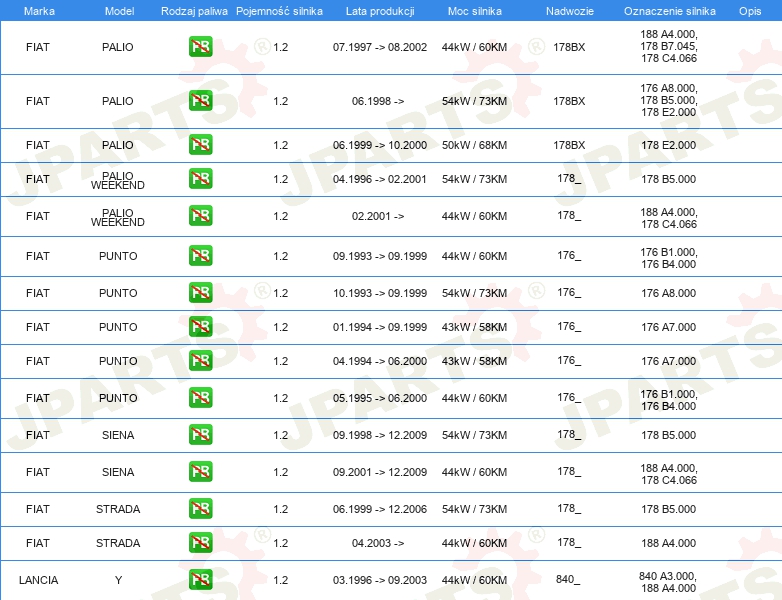782x600 pixels.
Task: Click fuel icon in STRADA 06.1999 row
Action: point(200,509)
